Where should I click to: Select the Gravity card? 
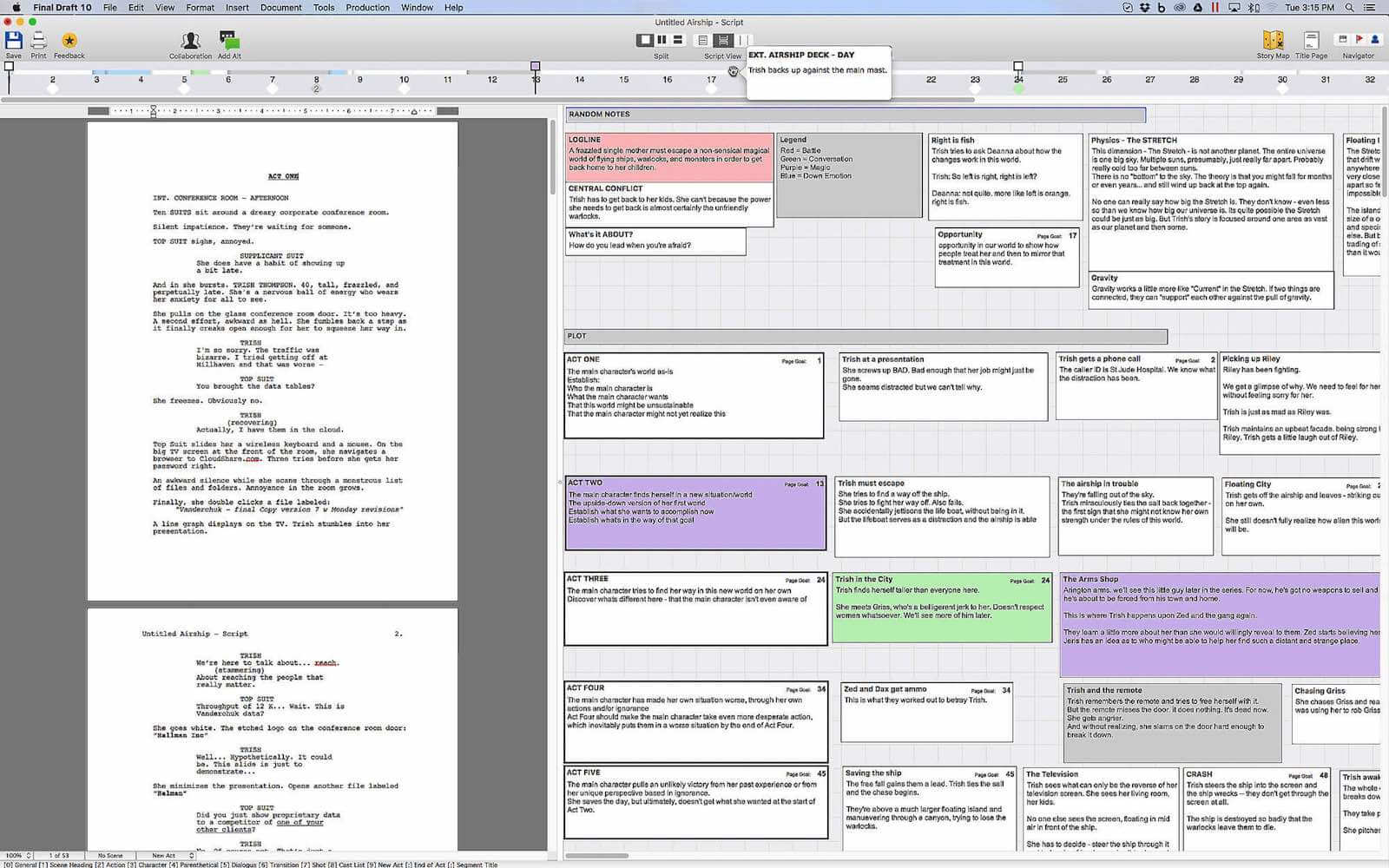point(1210,290)
